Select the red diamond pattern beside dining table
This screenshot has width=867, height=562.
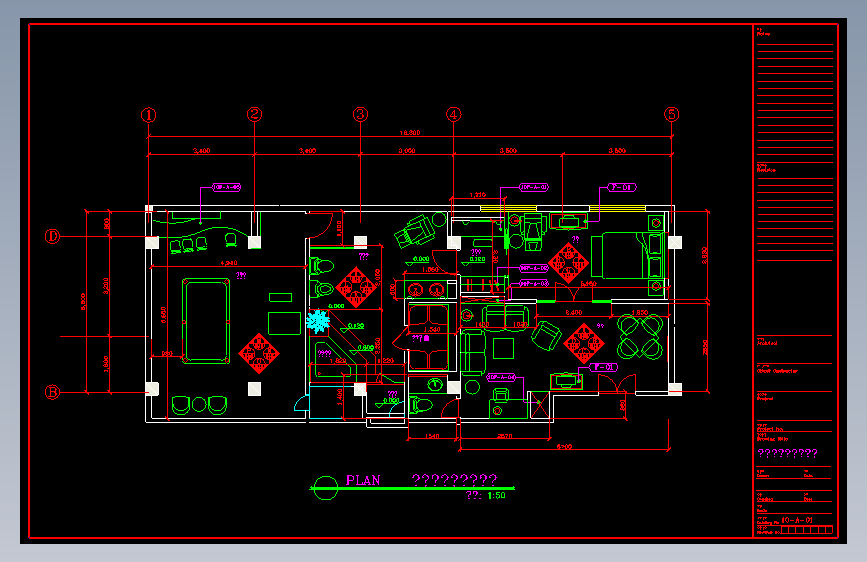tap(584, 344)
